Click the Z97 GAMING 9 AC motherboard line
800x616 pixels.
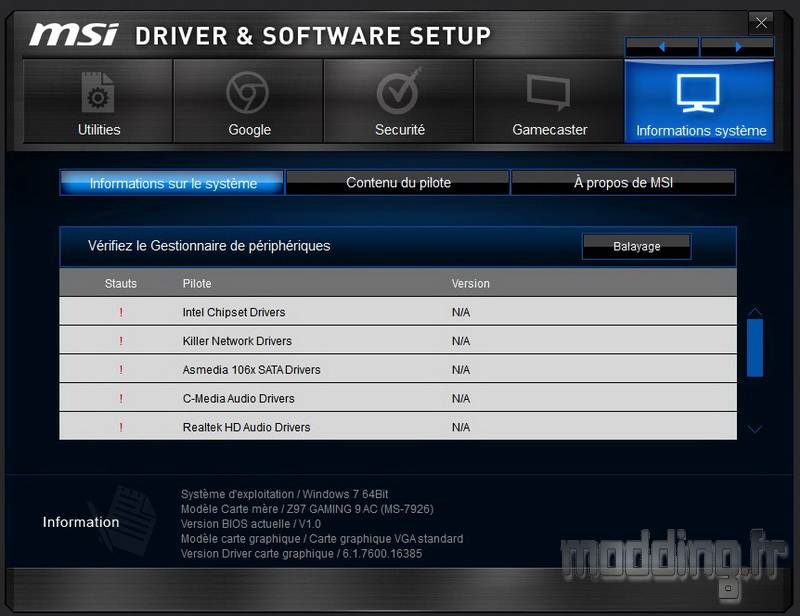307,509
